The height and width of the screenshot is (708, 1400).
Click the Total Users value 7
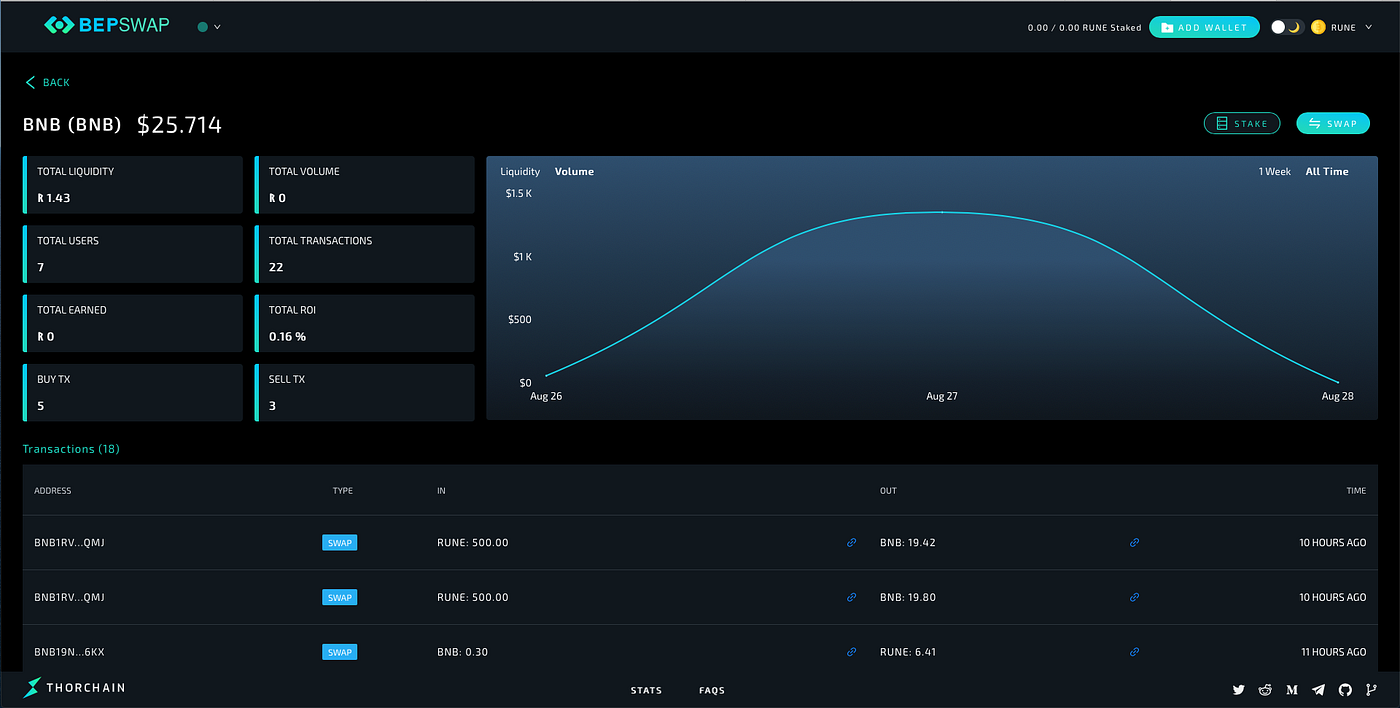(41, 267)
